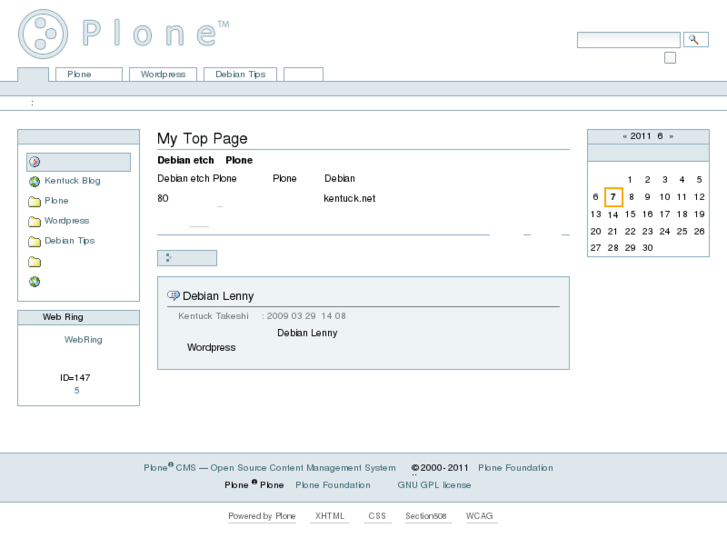This screenshot has width=727, height=545.
Task: Open Plone CMS Open Source Content Management System link
Action: click(x=270, y=468)
